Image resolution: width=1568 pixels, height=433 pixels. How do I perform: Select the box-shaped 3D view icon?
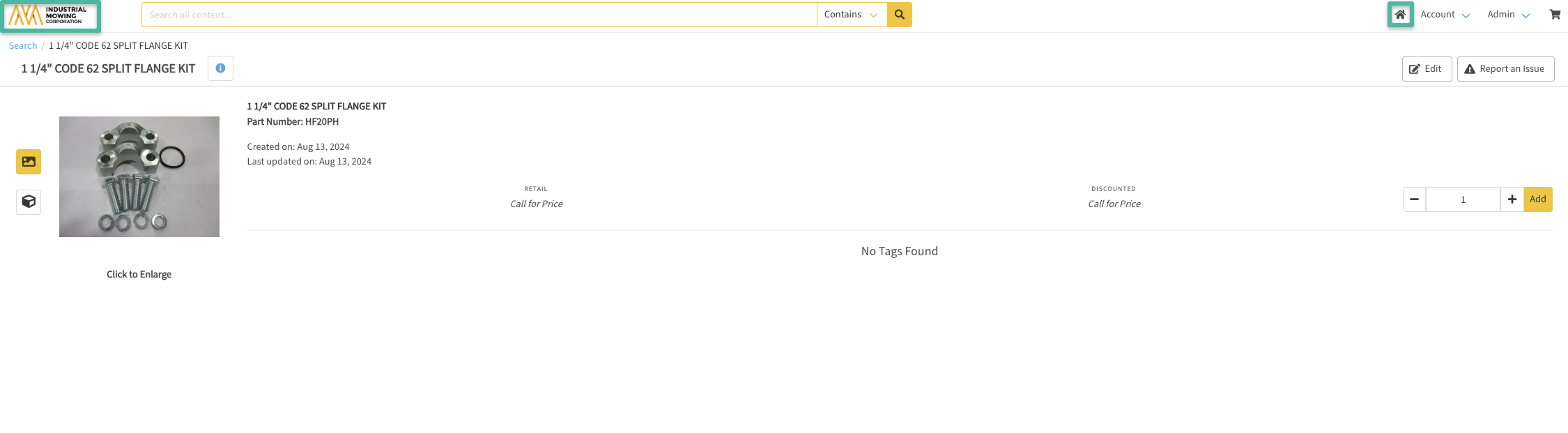click(x=29, y=202)
